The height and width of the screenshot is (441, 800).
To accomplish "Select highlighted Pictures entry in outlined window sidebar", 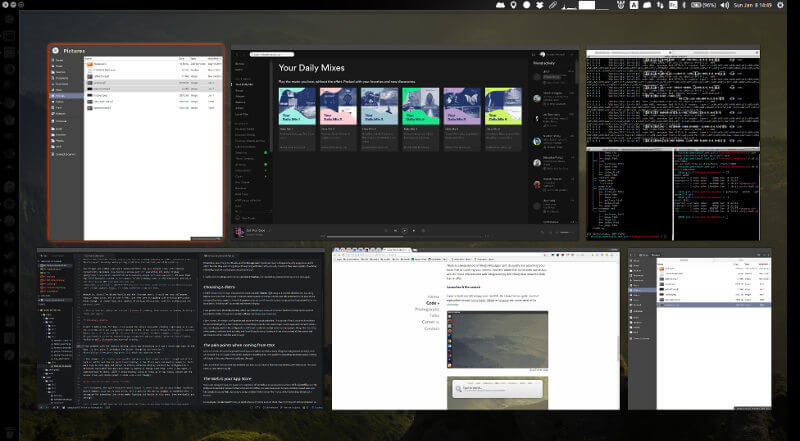I will coord(66,95).
